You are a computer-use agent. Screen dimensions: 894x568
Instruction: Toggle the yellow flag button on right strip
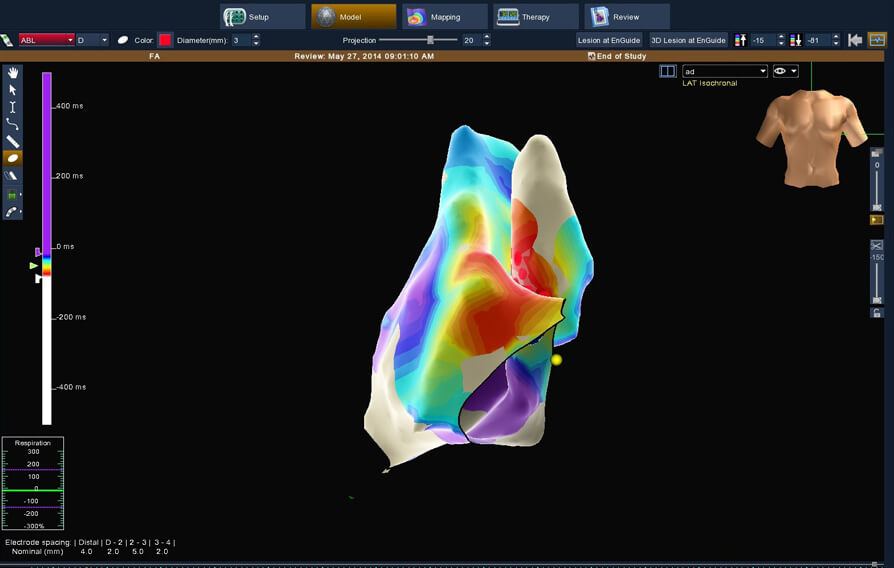877,219
